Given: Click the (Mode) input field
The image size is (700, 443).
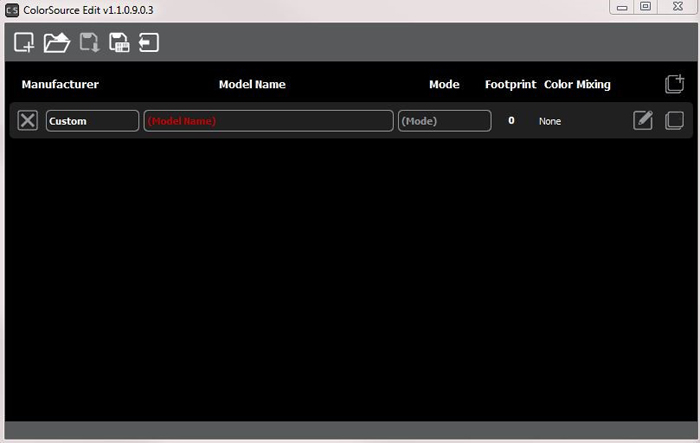Looking at the screenshot, I should click(445, 121).
